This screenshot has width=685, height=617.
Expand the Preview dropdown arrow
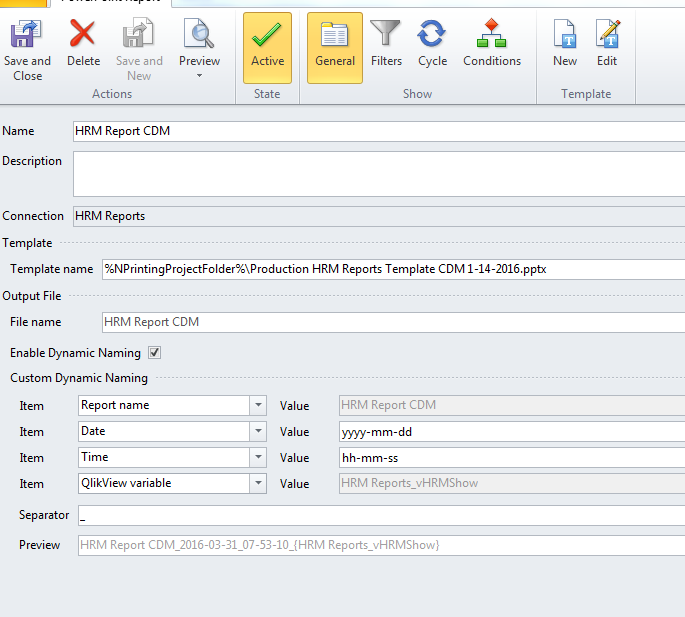199,76
